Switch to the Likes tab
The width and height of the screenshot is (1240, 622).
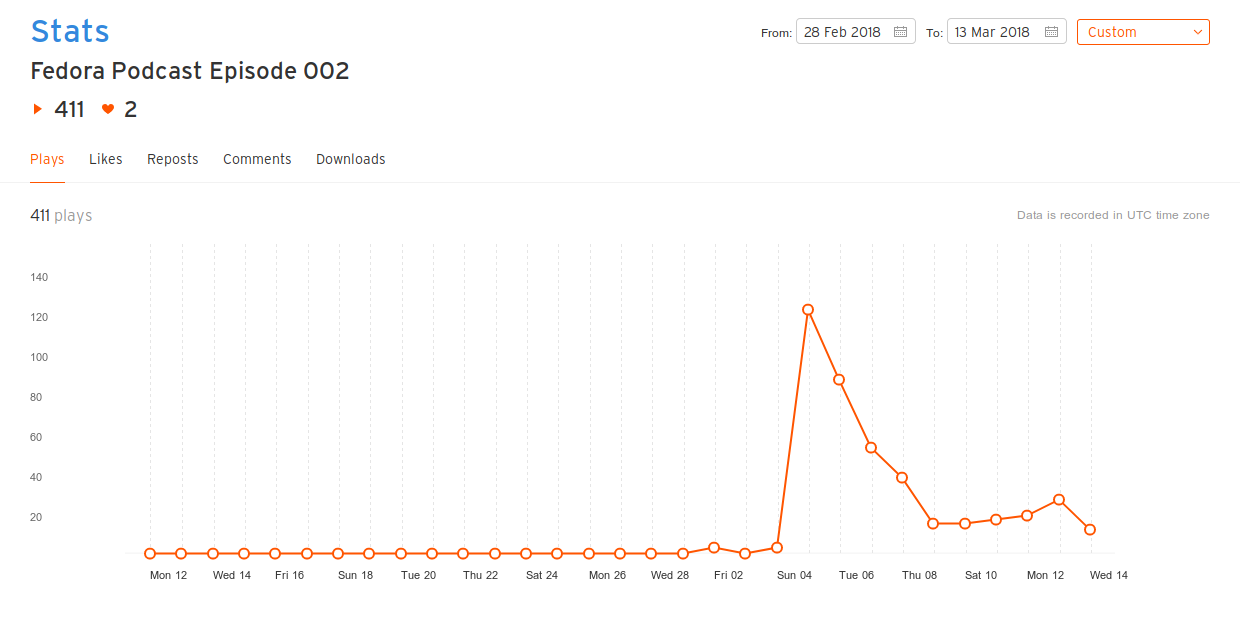[x=106, y=159]
